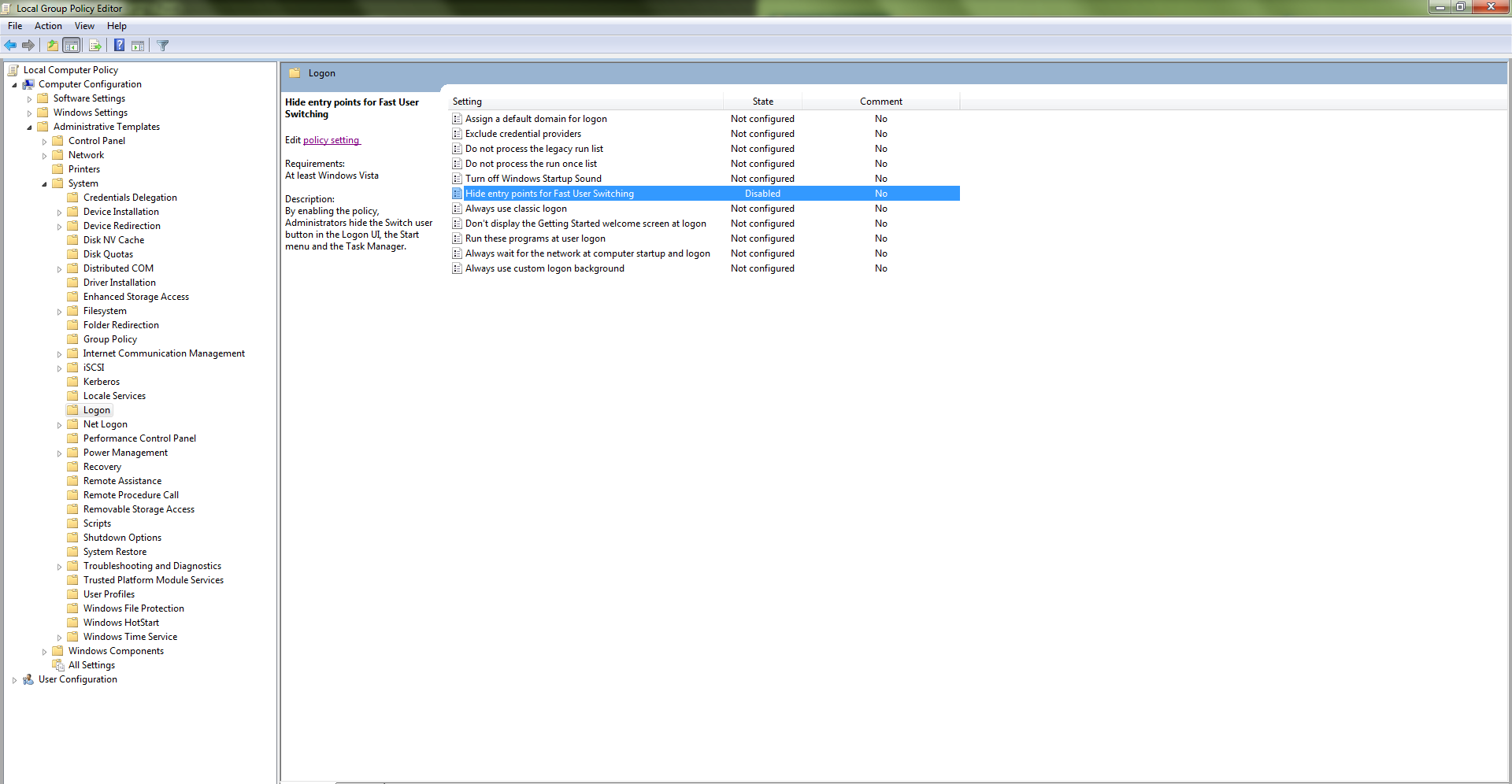Go up one level with folder icon
Screen dimensions: 1512x784
52,46
